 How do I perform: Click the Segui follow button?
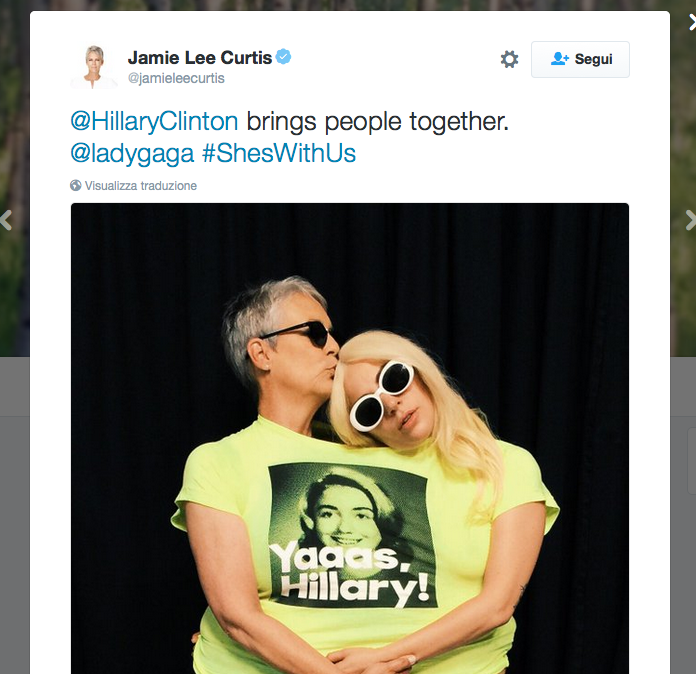point(580,59)
